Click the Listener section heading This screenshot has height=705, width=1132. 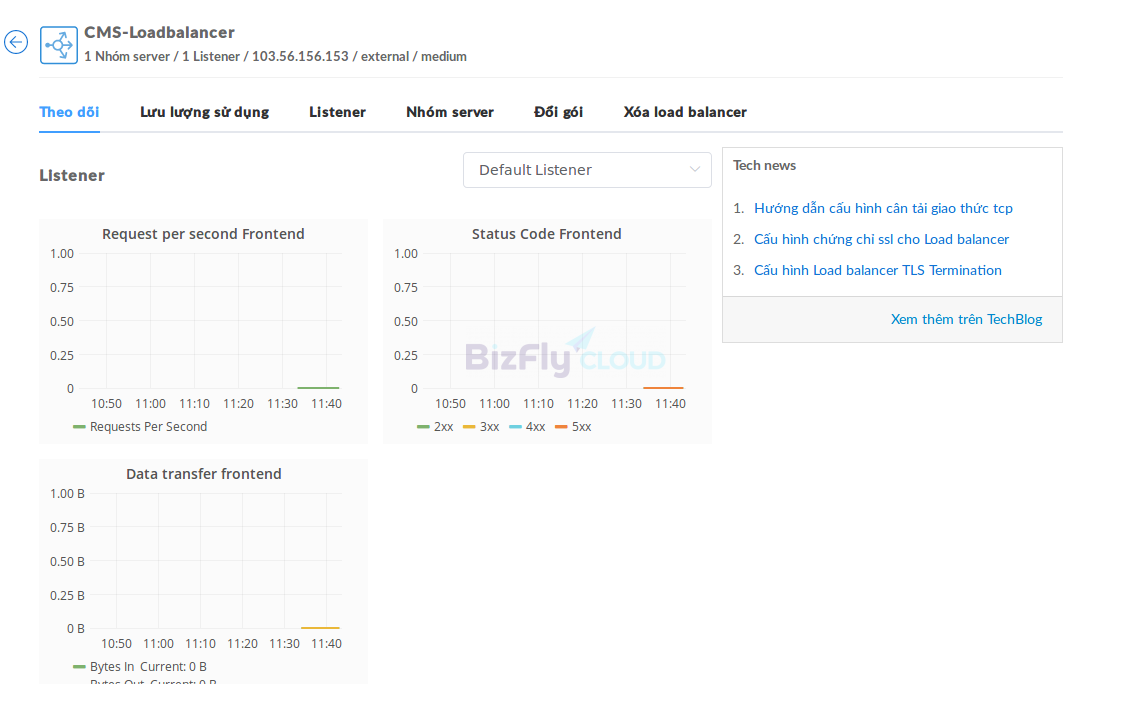[72, 175]
